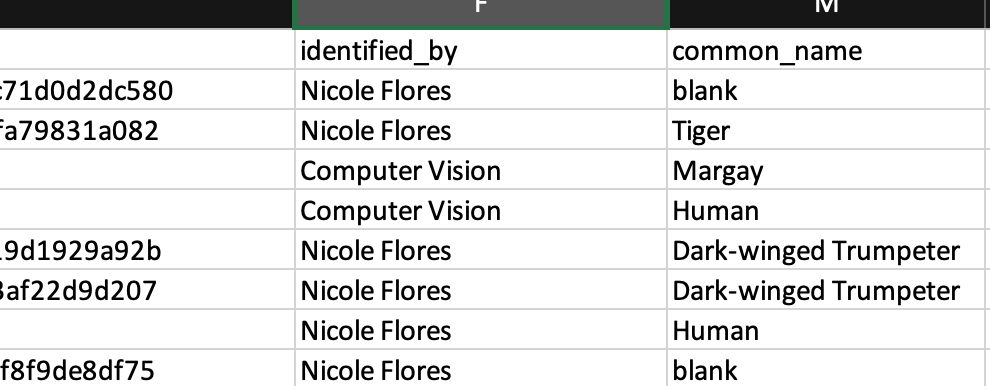Click the identified_by header cell
This screenshot has width=990, height=386.
[481, 50]
